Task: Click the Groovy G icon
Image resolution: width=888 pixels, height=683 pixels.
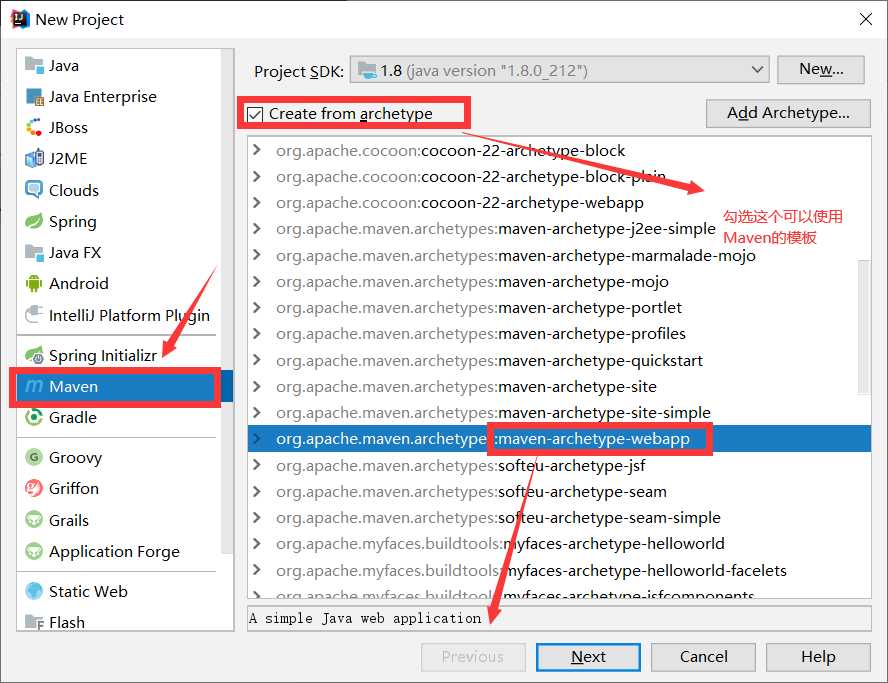Action: [34, 457]
